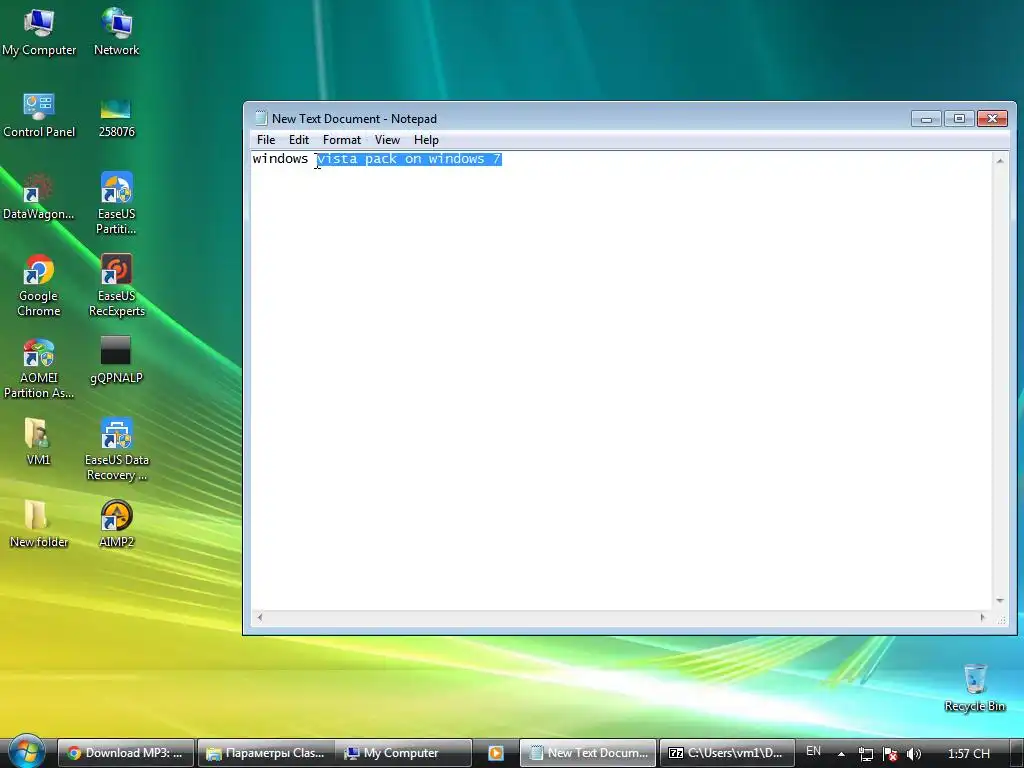
Task: Click the 1:57 clock in the tray
Action: click(968, 754)
